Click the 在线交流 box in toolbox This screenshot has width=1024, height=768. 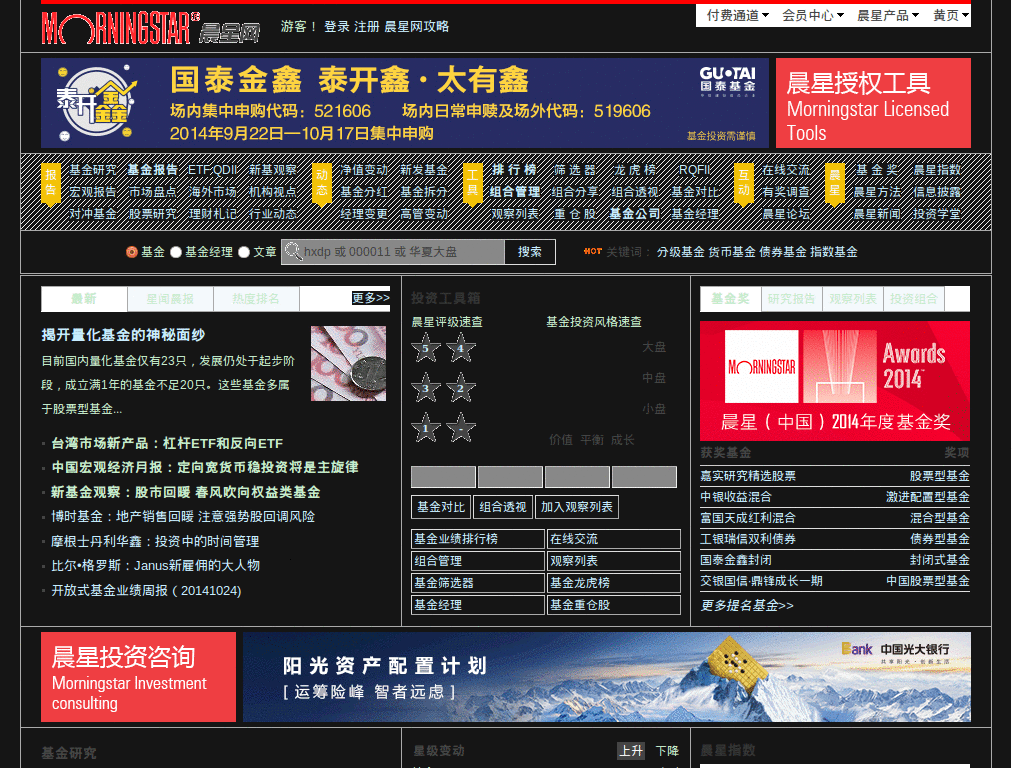[613, 539]
